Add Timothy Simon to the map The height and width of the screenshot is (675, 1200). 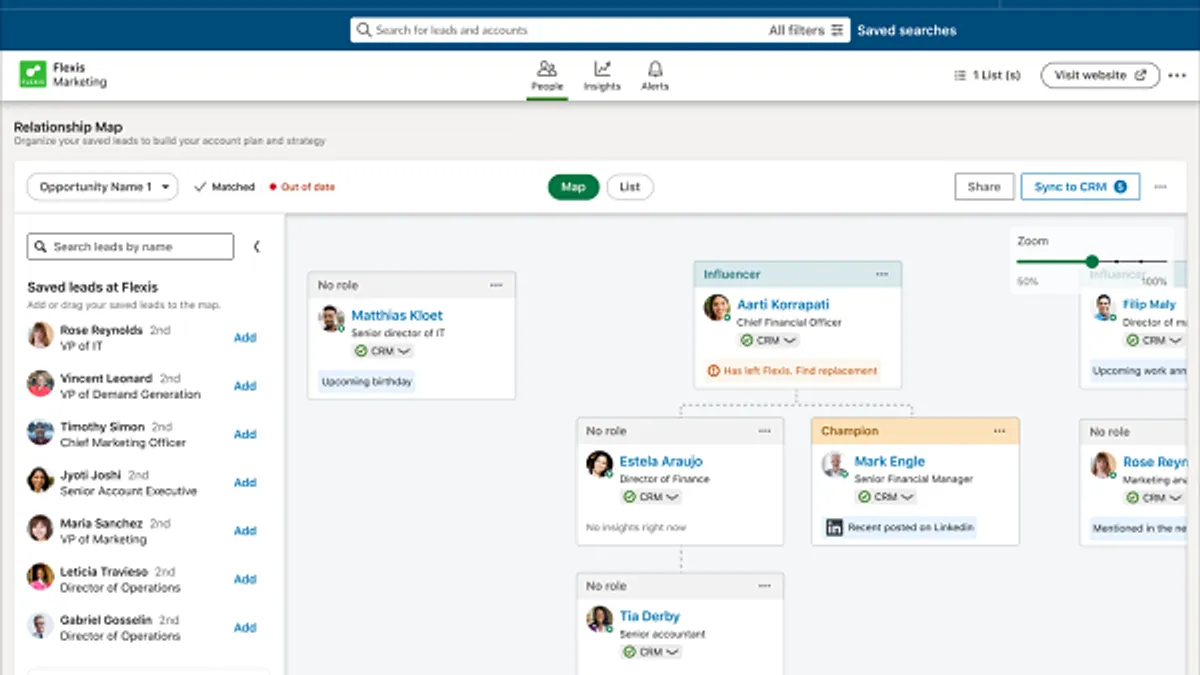245,435
